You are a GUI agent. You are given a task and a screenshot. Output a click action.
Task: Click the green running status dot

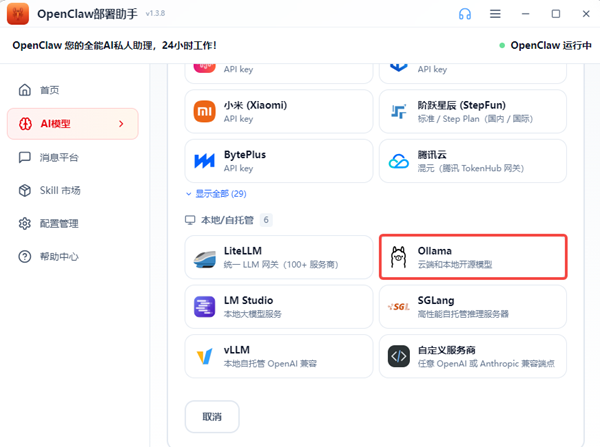(x=502, y=46)
